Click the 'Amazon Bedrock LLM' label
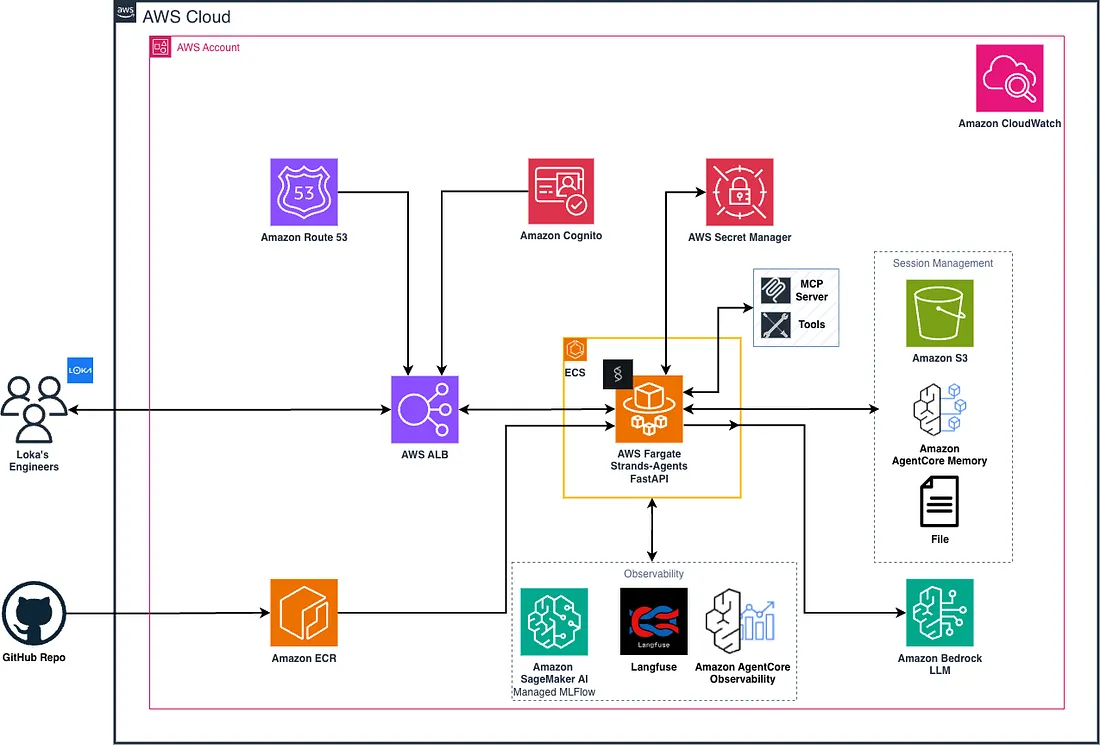The width and height of the screenshot is (1100, 745). pos(939,664)
